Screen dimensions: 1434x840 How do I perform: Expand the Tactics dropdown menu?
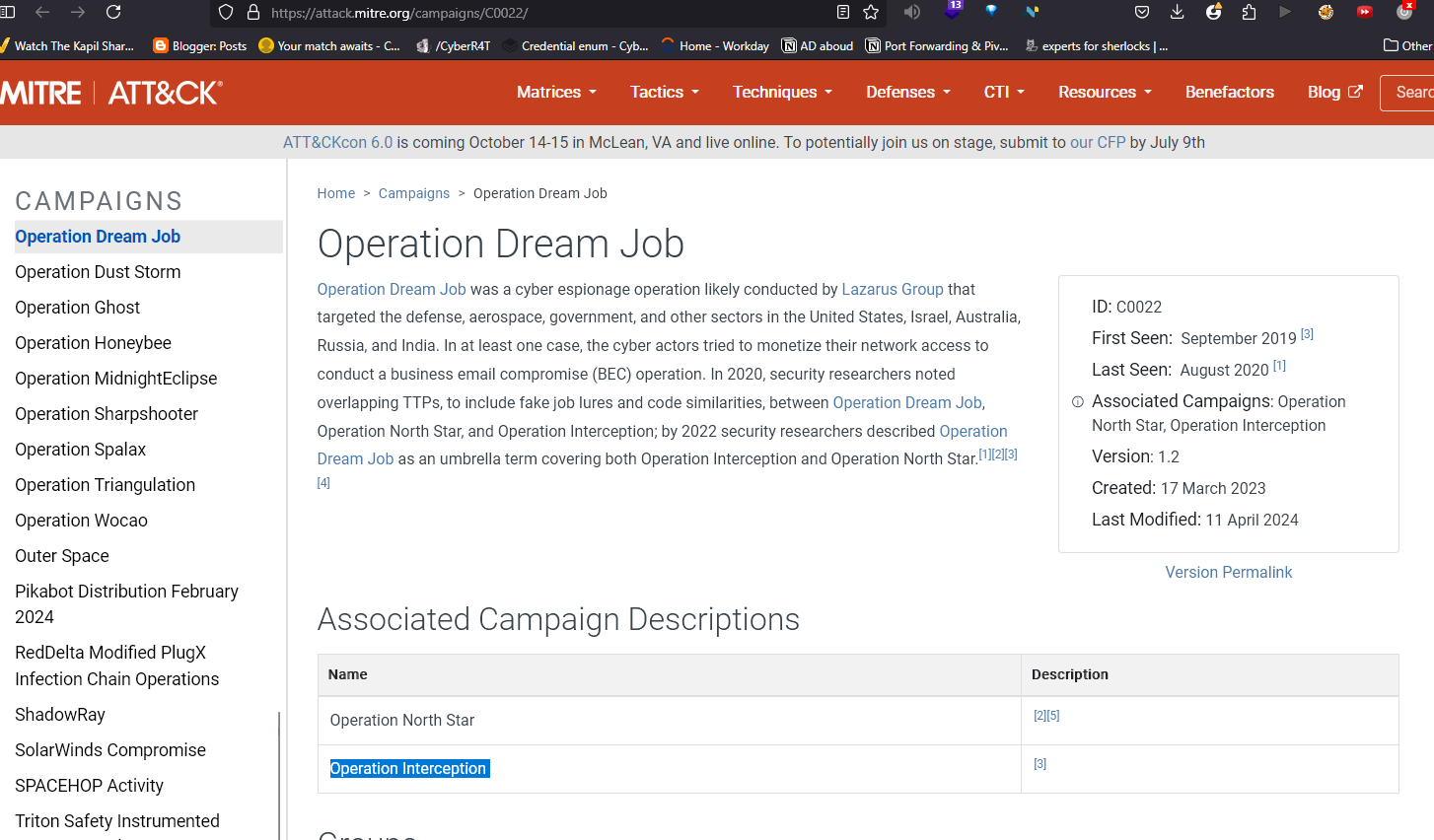click(665, 92)
